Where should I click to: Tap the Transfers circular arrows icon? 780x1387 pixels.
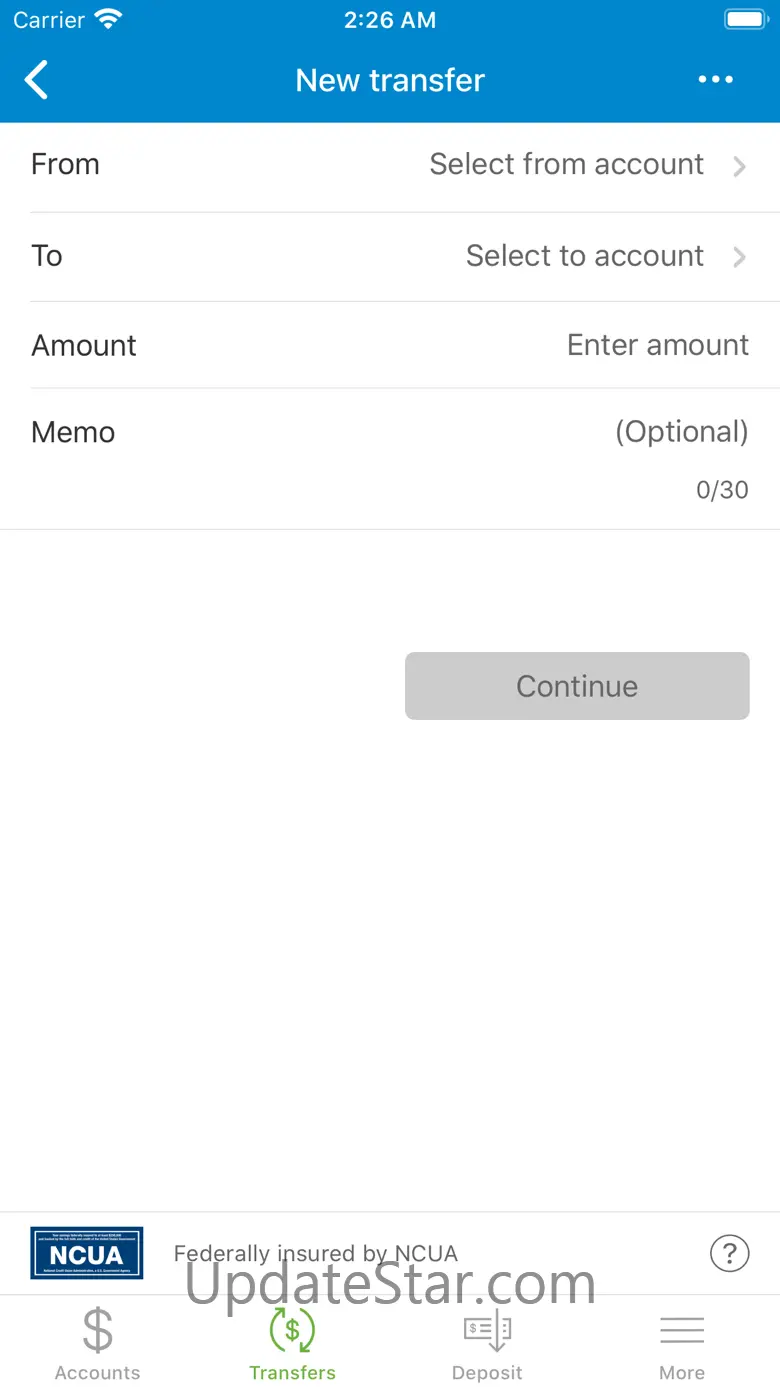[292, 1330]
